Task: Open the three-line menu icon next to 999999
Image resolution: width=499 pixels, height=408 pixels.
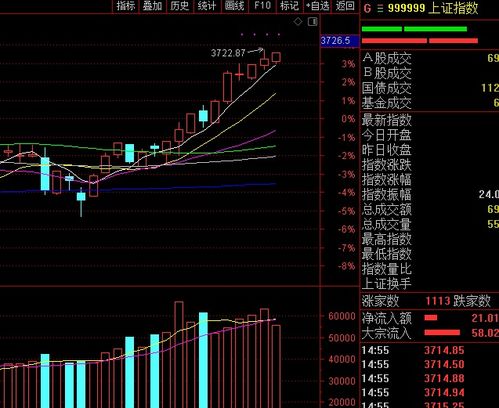Action: pos(380,8)
